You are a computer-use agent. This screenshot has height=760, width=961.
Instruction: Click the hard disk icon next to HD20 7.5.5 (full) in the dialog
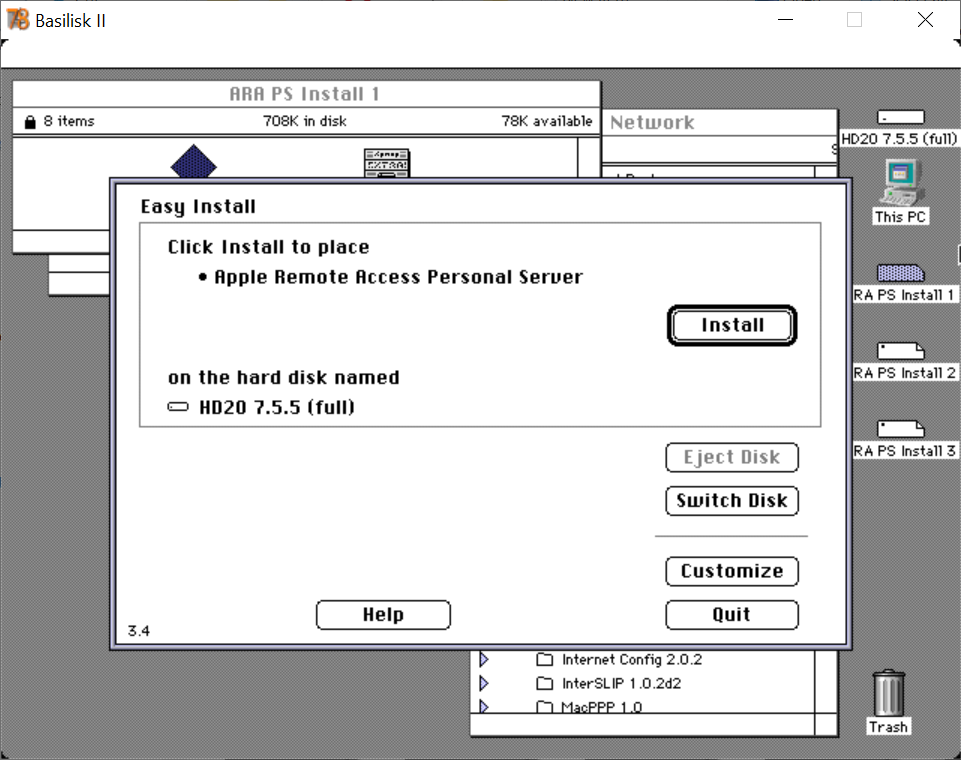[x=178, y=407]
